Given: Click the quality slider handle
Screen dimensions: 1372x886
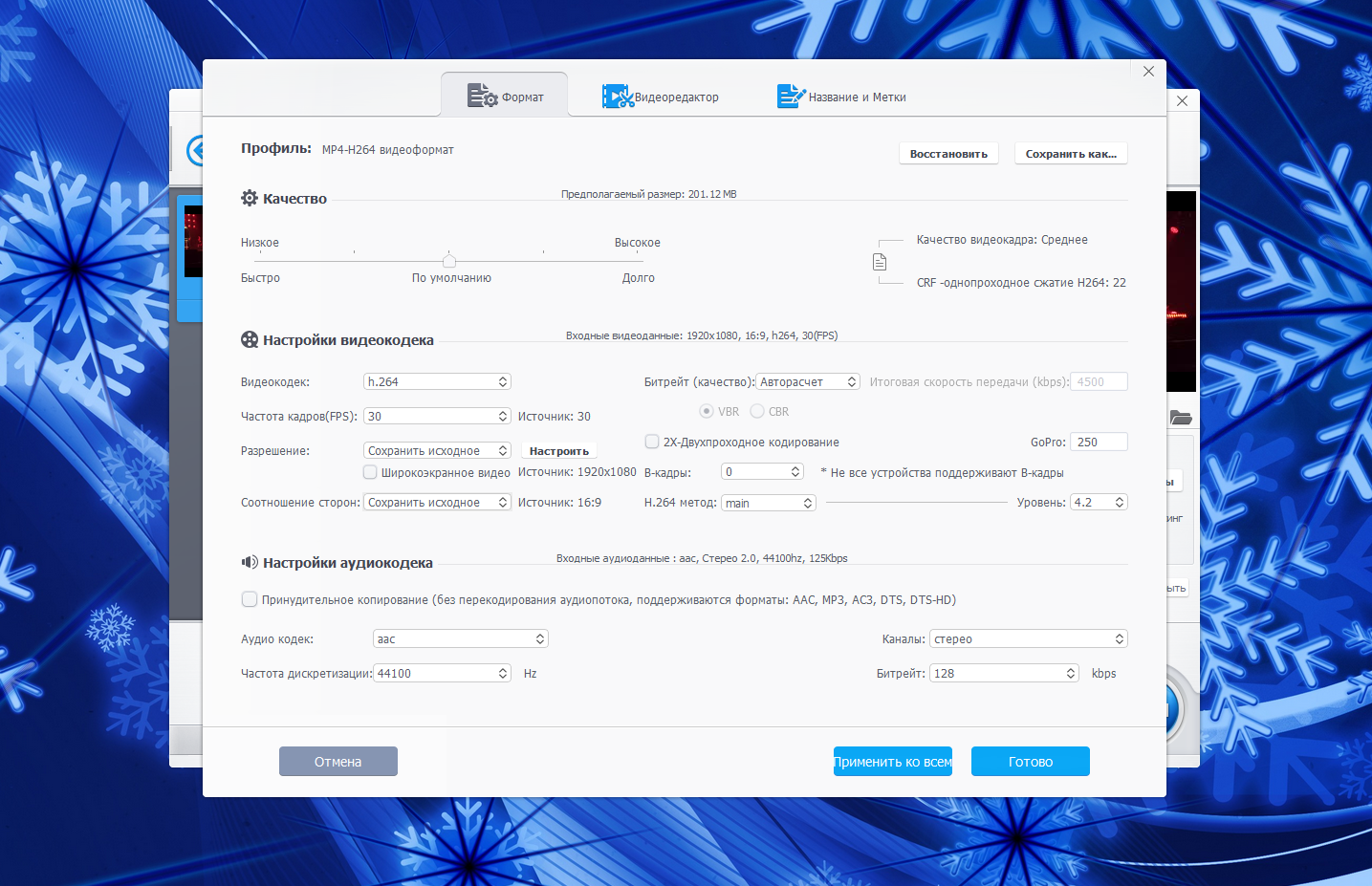Looking at the screenshot, I should [449, 261].
